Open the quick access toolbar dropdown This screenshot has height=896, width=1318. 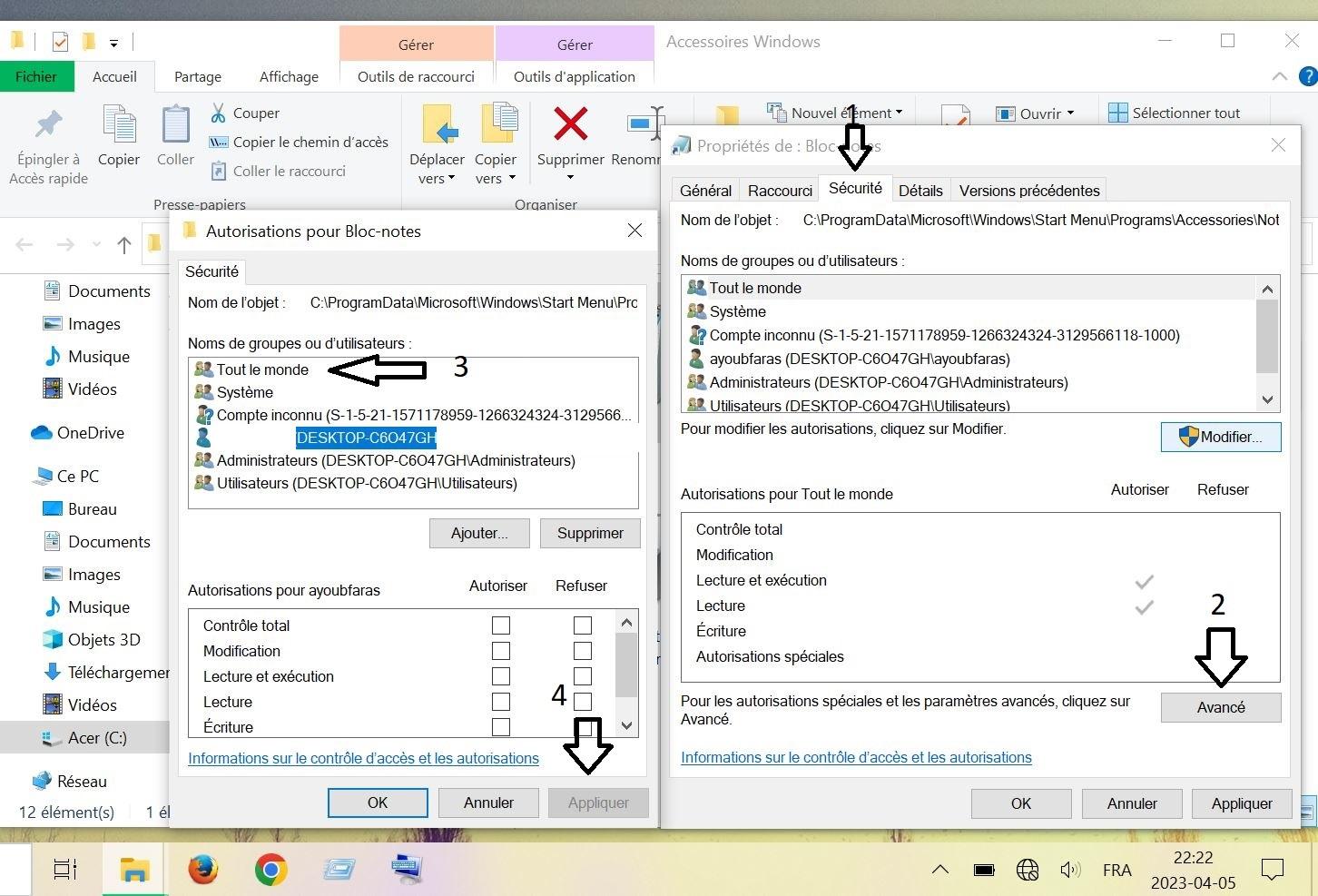click(x=113, y=43)
